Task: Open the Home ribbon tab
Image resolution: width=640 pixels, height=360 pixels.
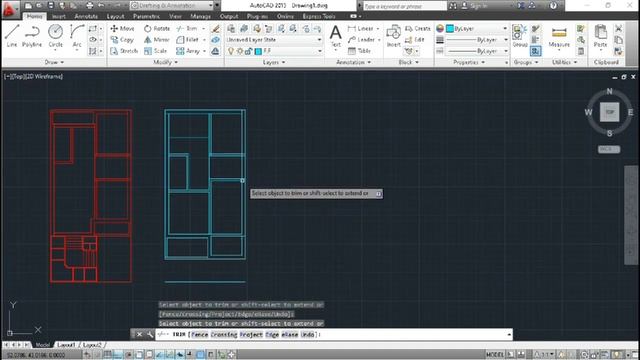Action: [x=34, y=16]
